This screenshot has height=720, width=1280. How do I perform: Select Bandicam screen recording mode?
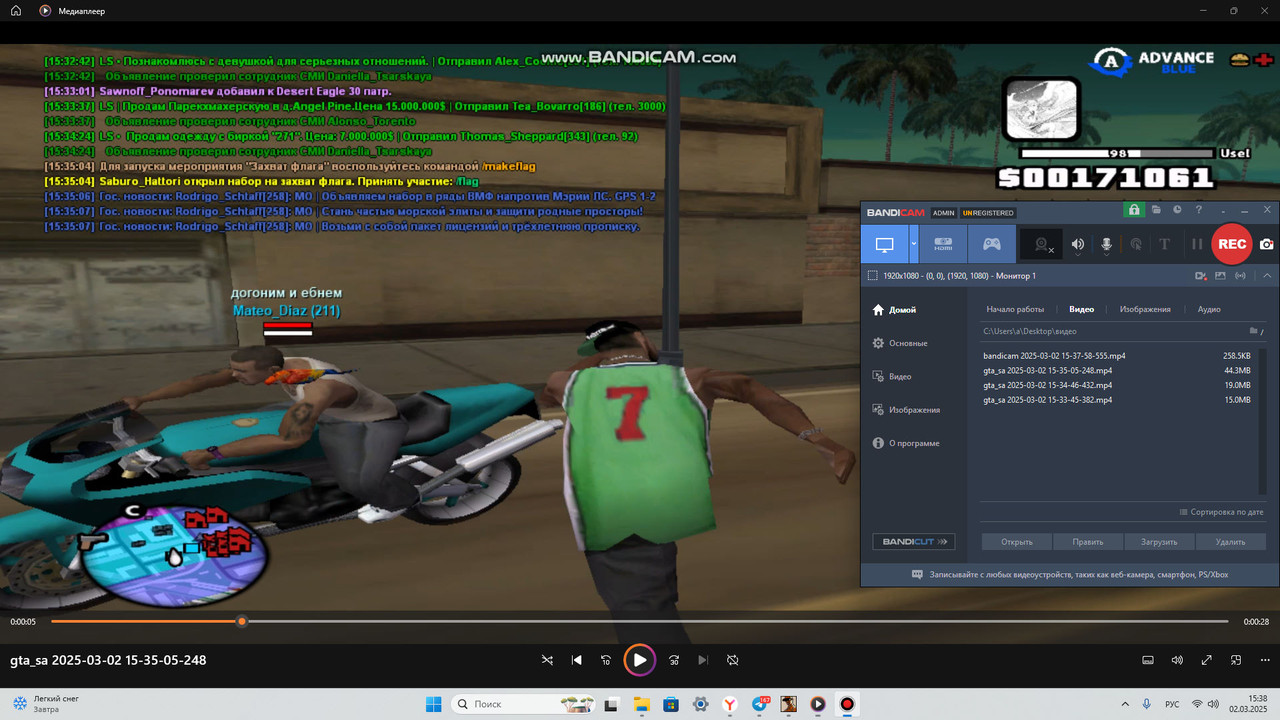[884, 244]
